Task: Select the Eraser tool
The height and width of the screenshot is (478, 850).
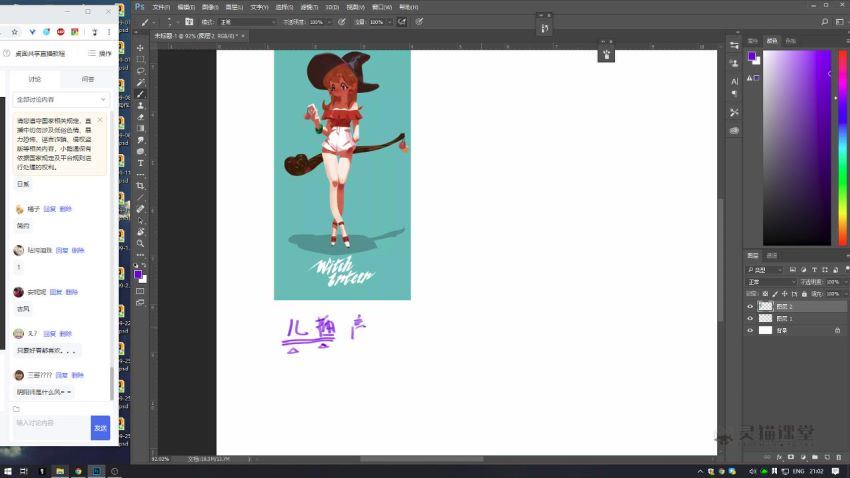Action: (140, 117)
